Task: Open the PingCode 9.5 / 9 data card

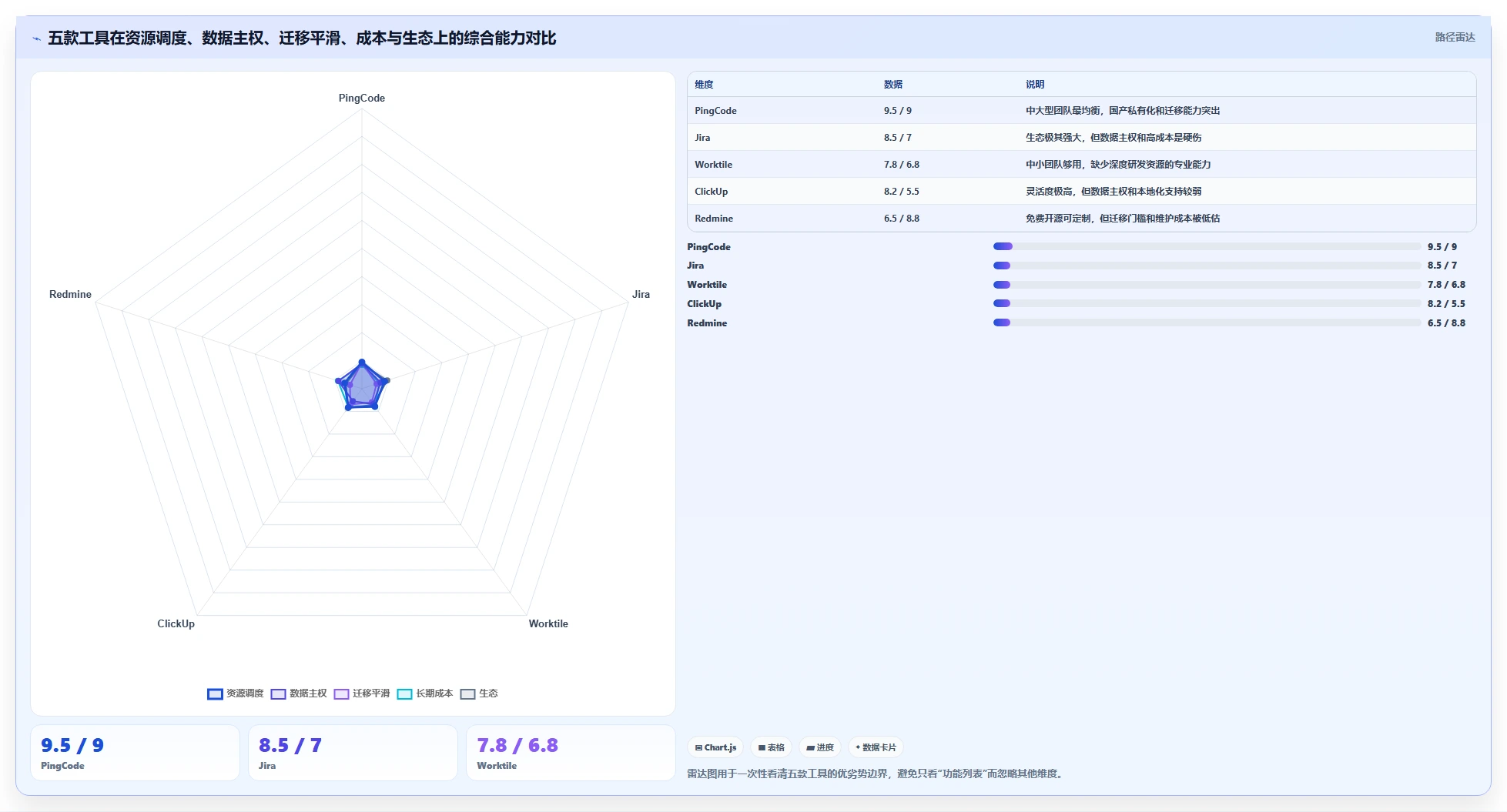Action: click(135, 753)
